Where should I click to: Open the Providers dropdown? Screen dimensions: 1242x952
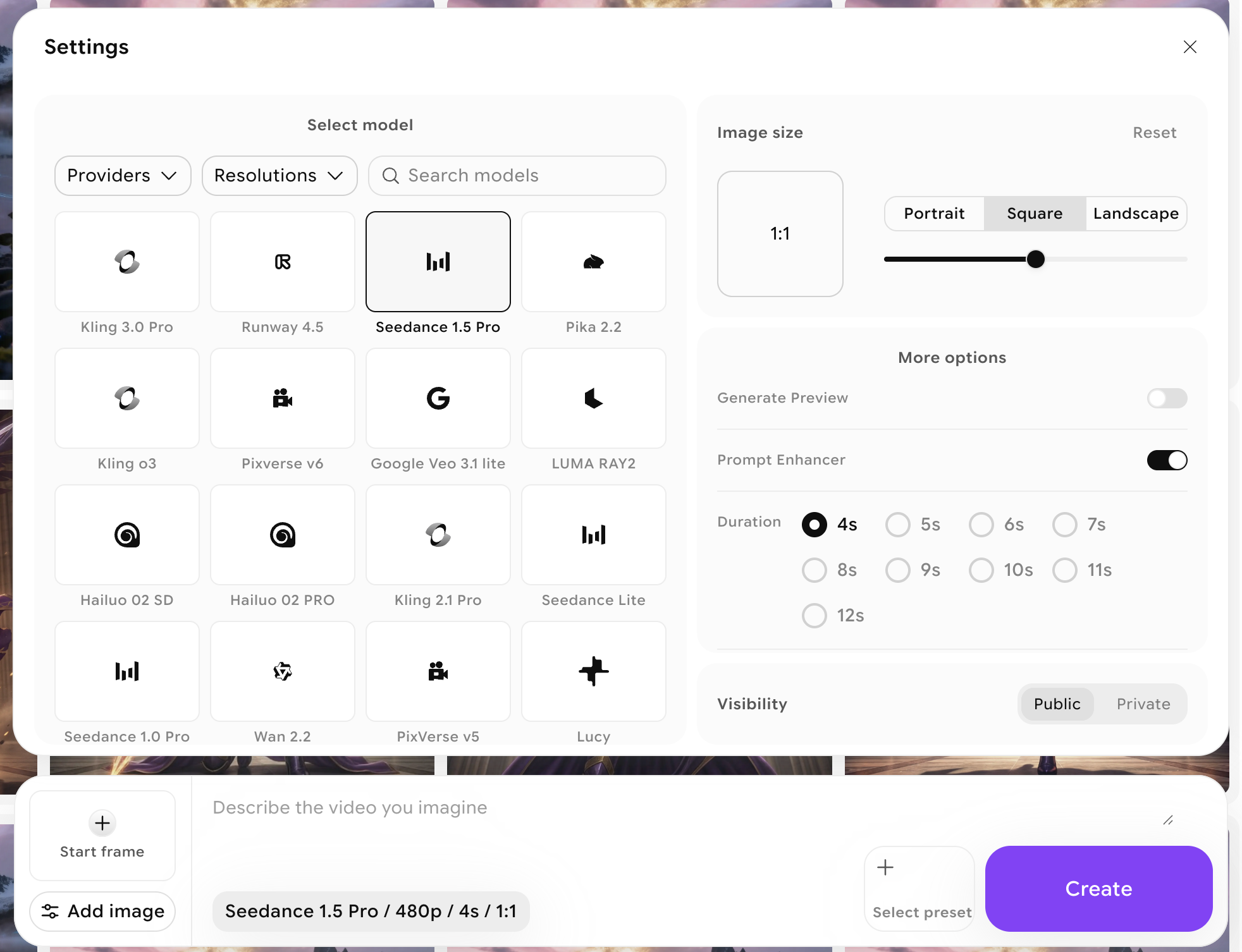point(122,176)
